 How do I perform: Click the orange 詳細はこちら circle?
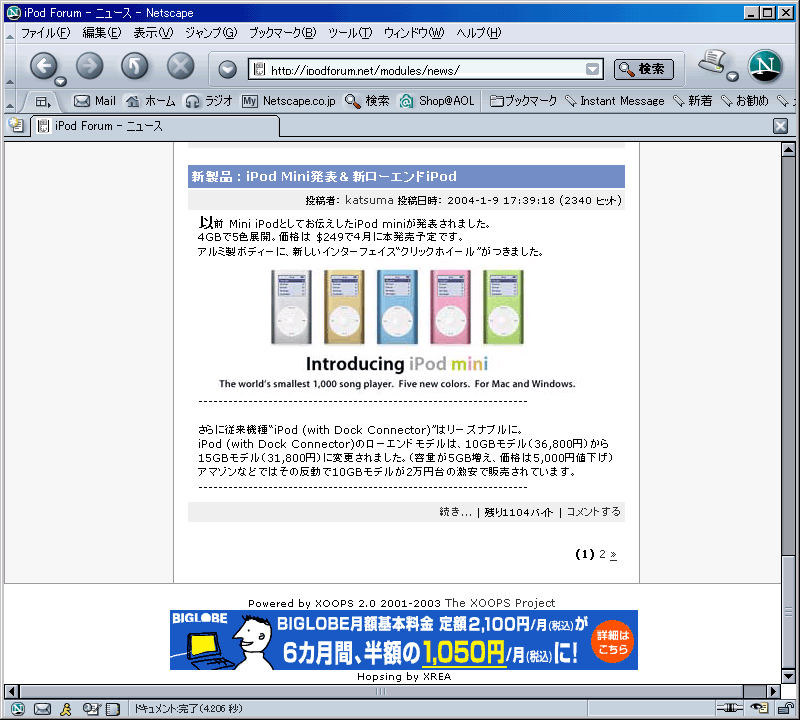612,642
